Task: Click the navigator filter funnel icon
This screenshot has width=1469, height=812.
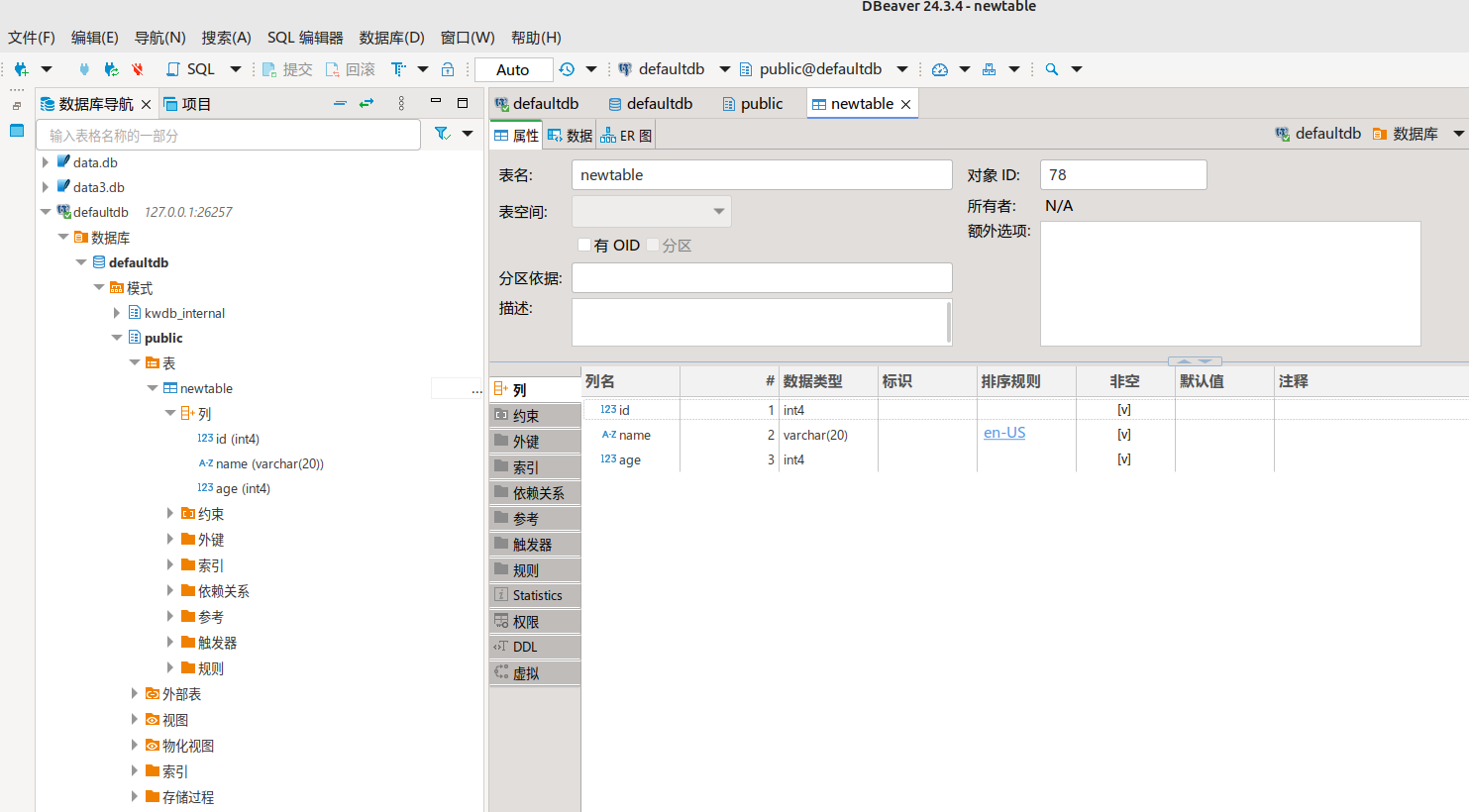Action: click(x=443, y=134)
